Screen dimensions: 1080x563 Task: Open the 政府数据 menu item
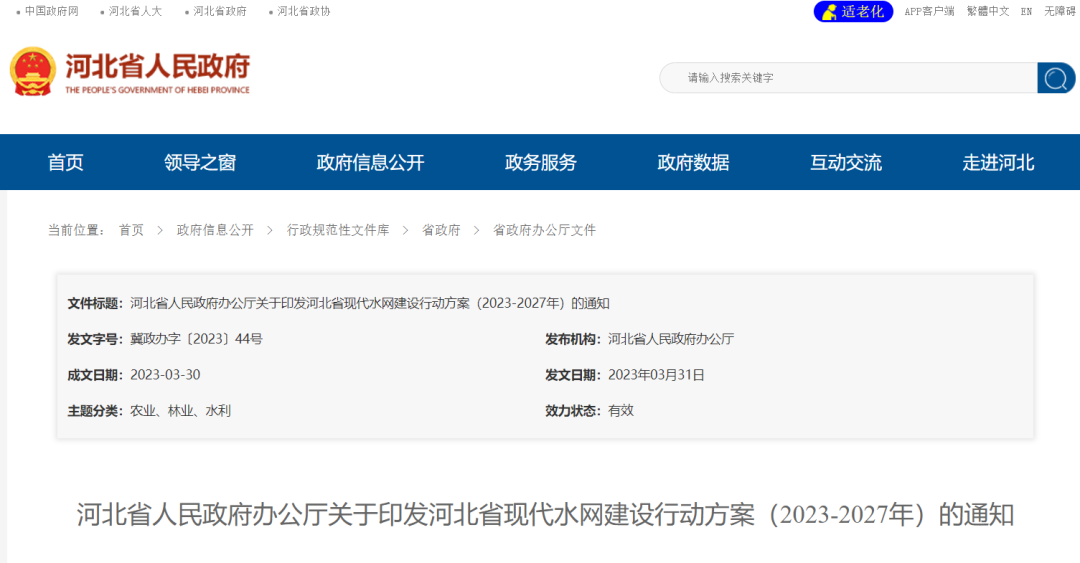693,163
